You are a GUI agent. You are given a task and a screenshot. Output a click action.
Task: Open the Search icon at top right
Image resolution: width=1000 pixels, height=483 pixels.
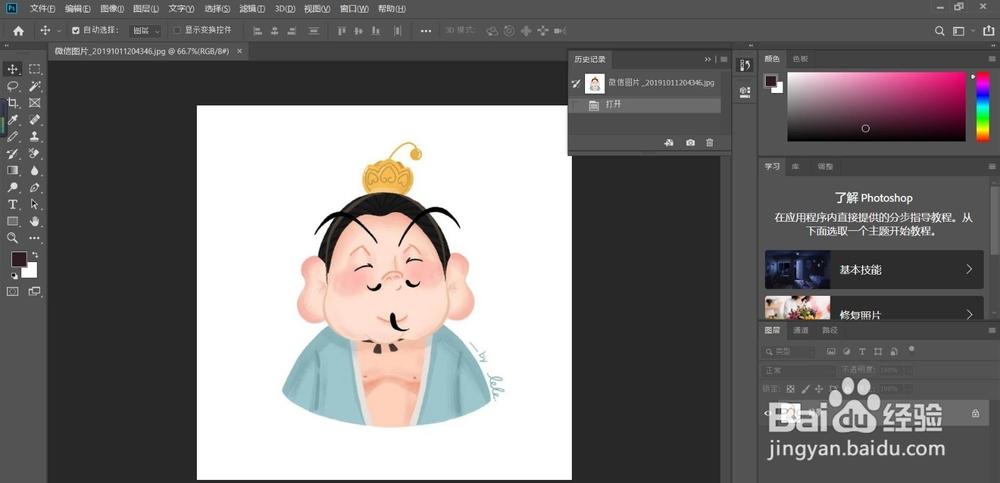[939, 31]
